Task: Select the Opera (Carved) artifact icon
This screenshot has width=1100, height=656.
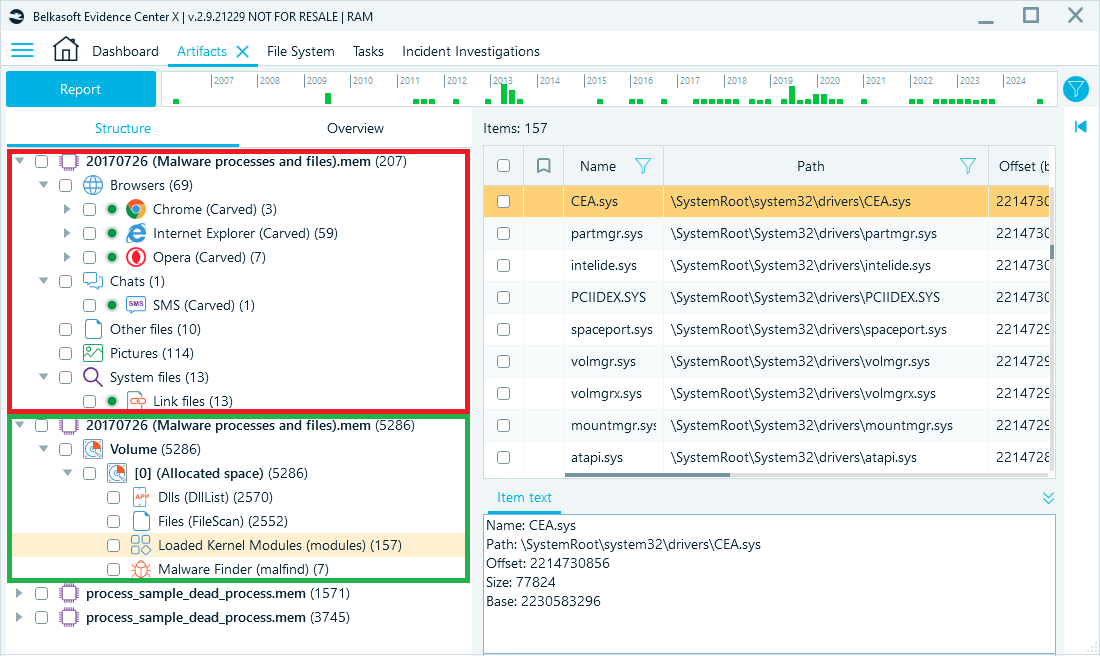Action: click(137, 257)
